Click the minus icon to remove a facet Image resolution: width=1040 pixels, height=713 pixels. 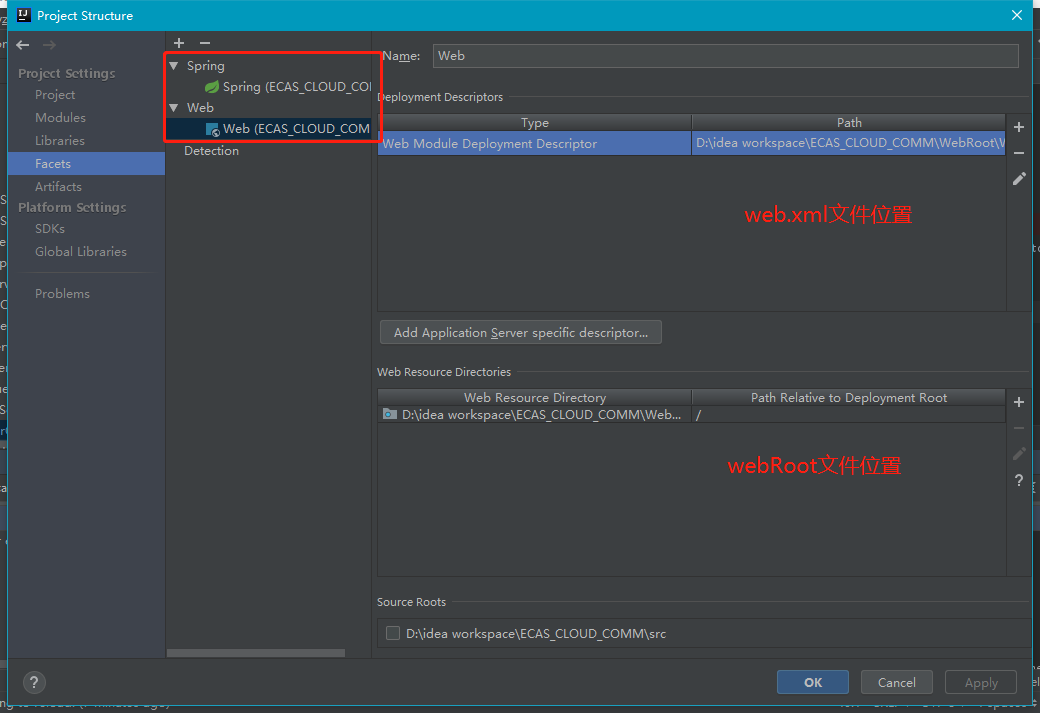204,43
